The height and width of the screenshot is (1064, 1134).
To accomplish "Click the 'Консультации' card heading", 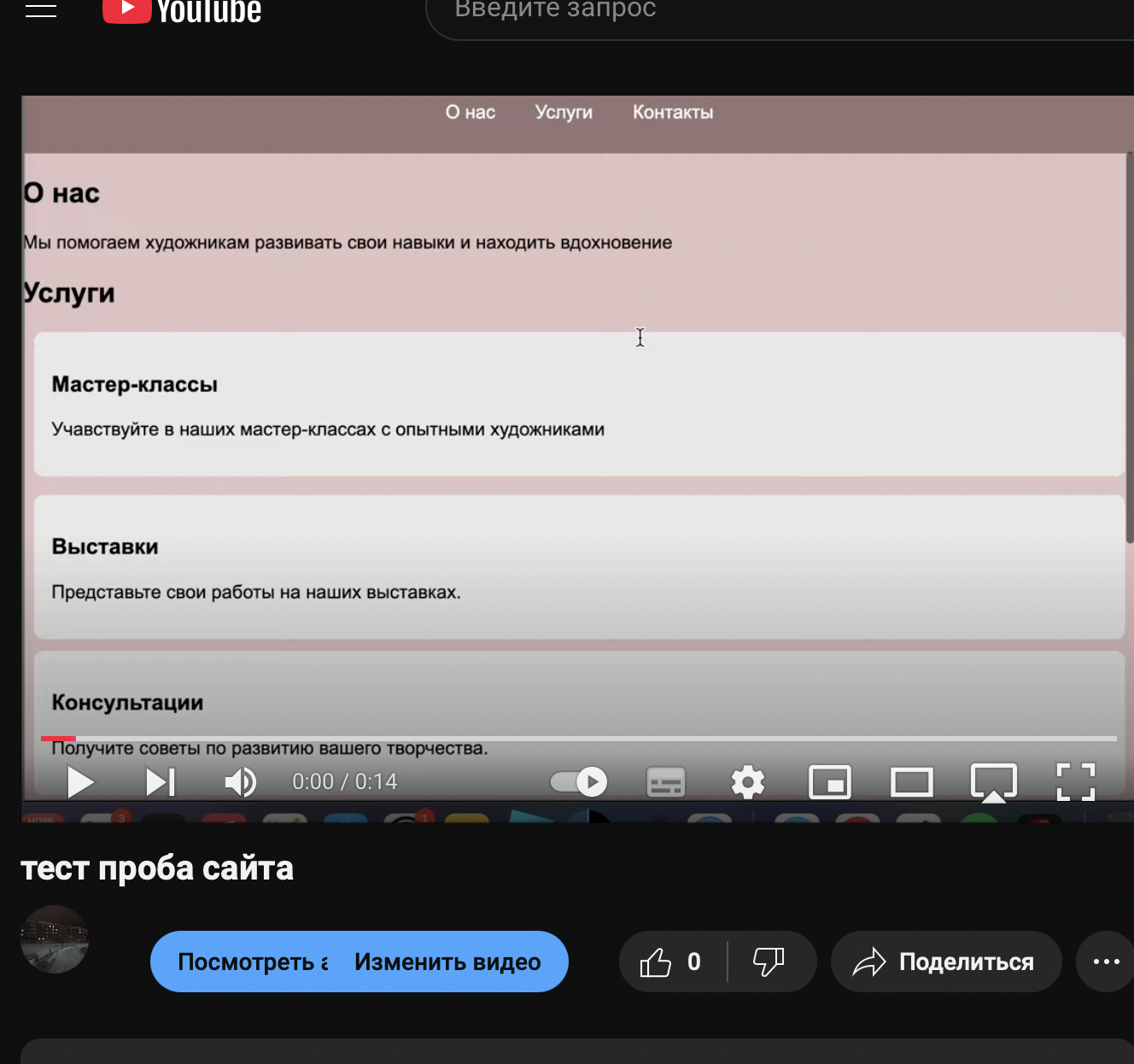I will (127, 703).
